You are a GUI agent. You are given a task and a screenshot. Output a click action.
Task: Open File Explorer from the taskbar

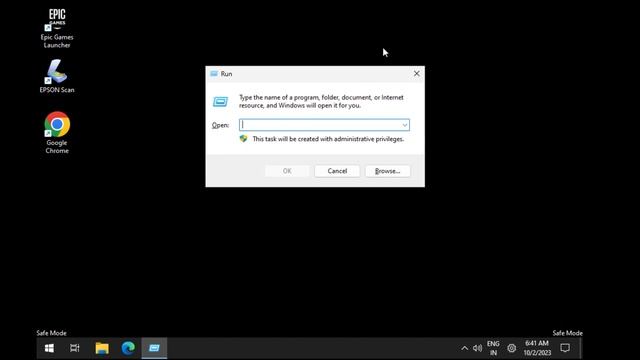[102, 348]
